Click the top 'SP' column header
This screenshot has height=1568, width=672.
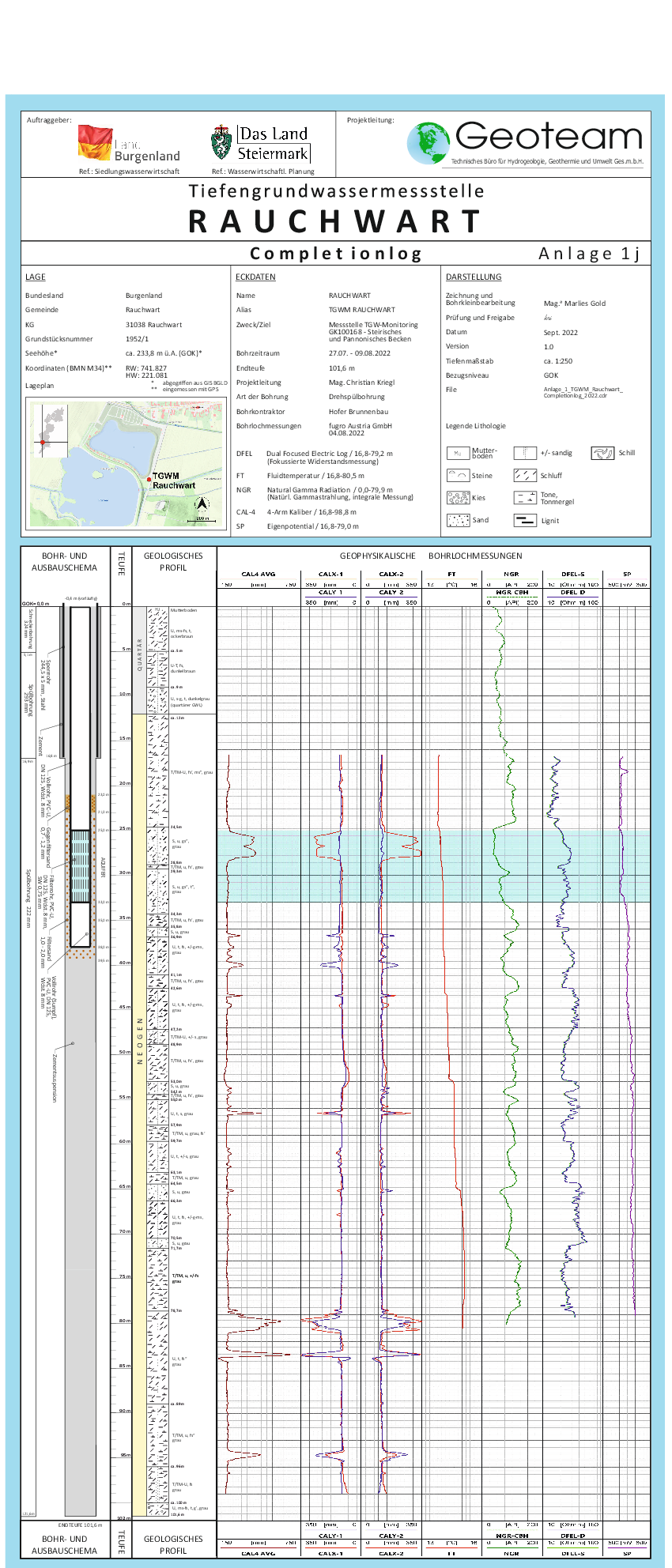click(x=627, y=575)
